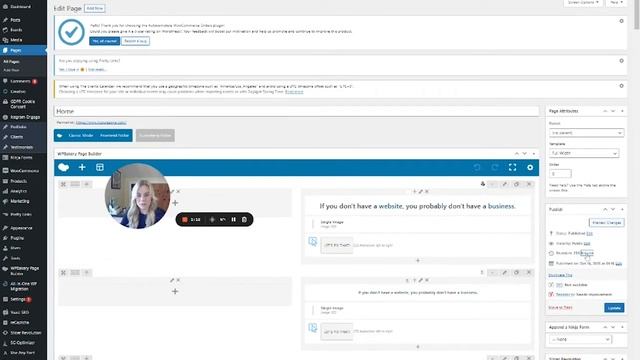The height and width of the screenshot is (360, 640).
Task: Add element in first row's empty column
Action: point(175,203)
